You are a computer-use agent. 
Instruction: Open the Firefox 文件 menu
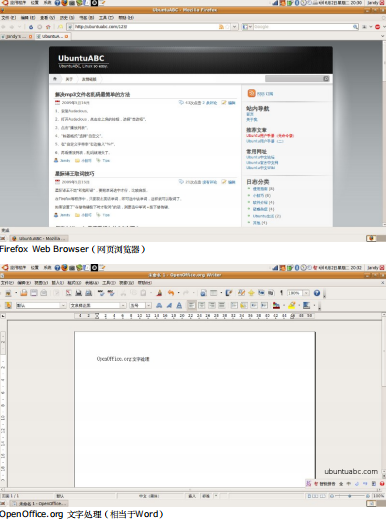click(9, 17)
